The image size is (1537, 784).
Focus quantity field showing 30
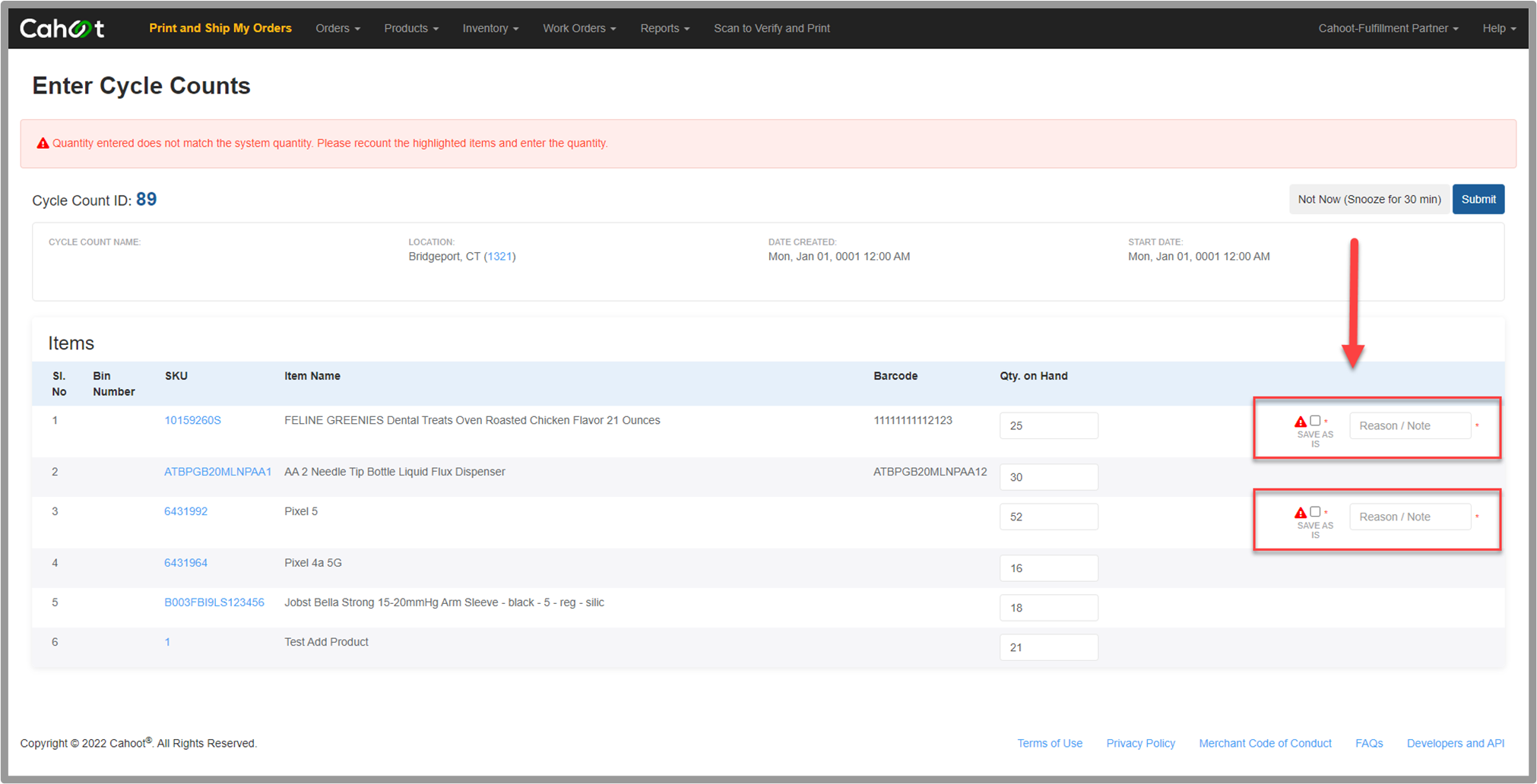pos(1048,477)
